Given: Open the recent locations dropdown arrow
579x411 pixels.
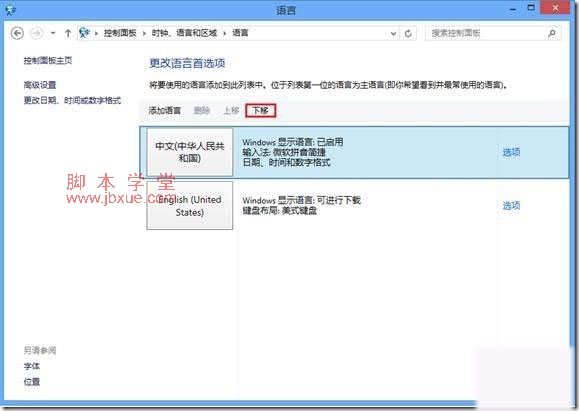Looking at the screenshot, I should tap(53, 33).
